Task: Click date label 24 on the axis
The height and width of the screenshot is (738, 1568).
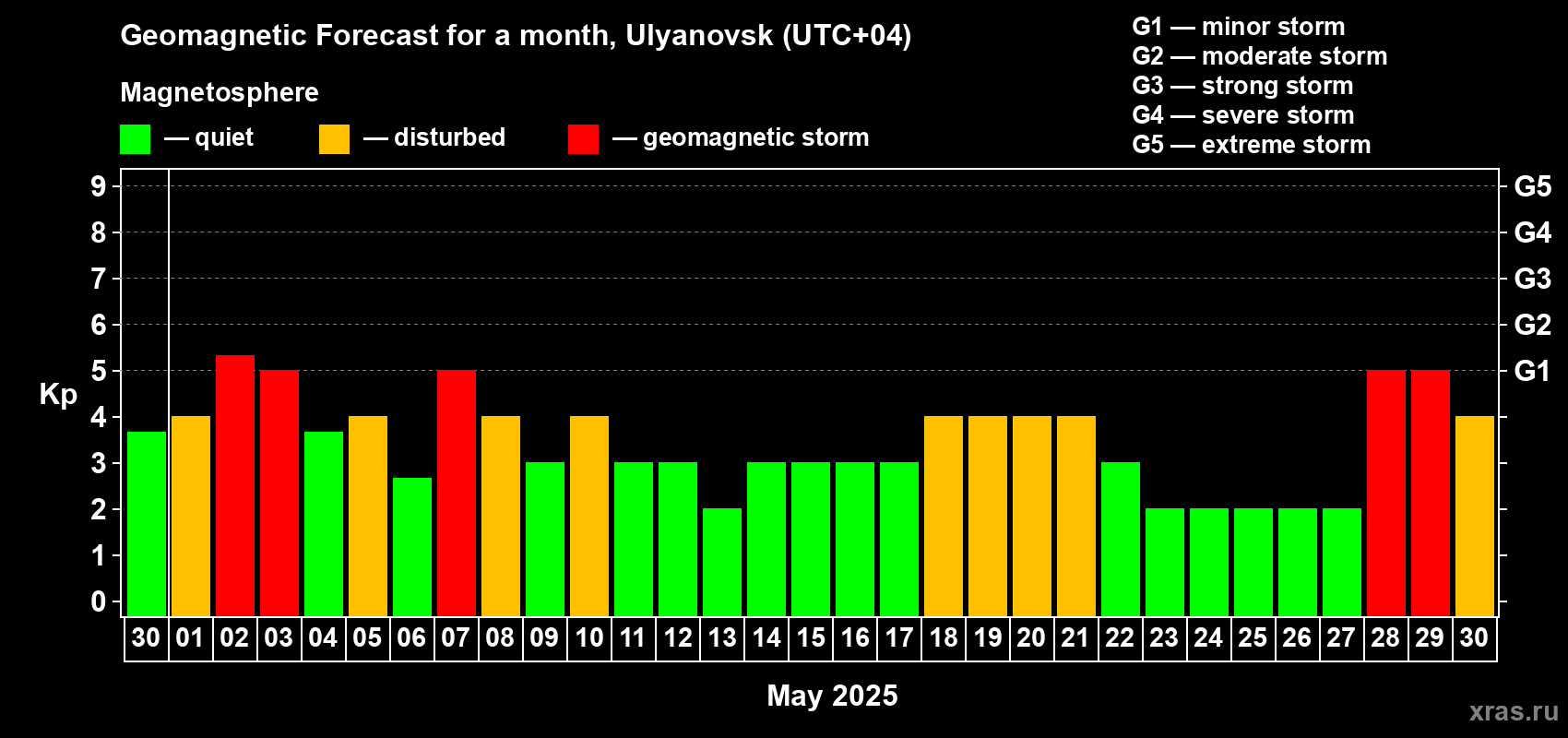Action: [1208, 637]
